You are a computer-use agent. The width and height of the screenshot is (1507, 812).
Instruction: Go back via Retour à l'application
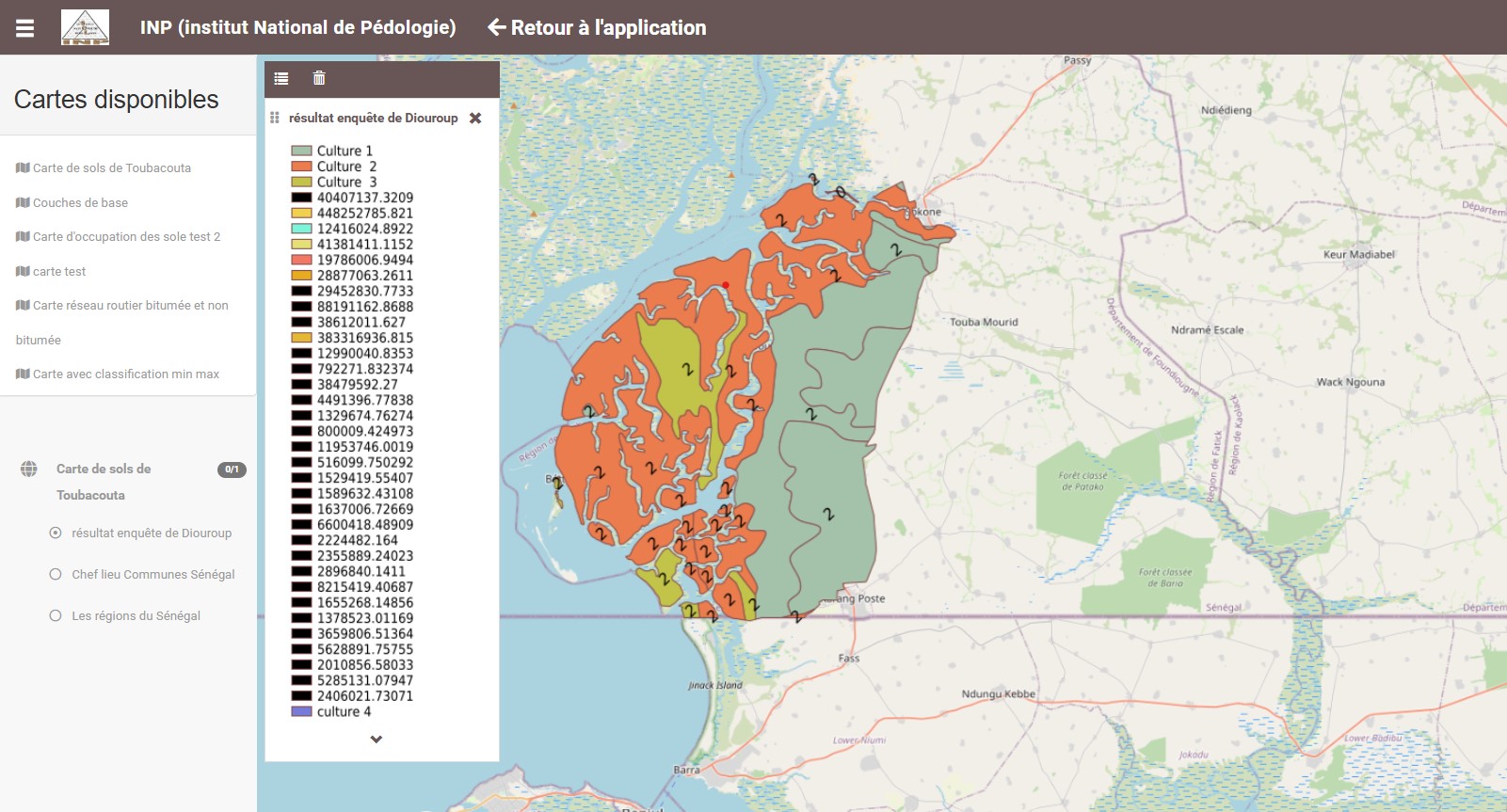[608, 28]
